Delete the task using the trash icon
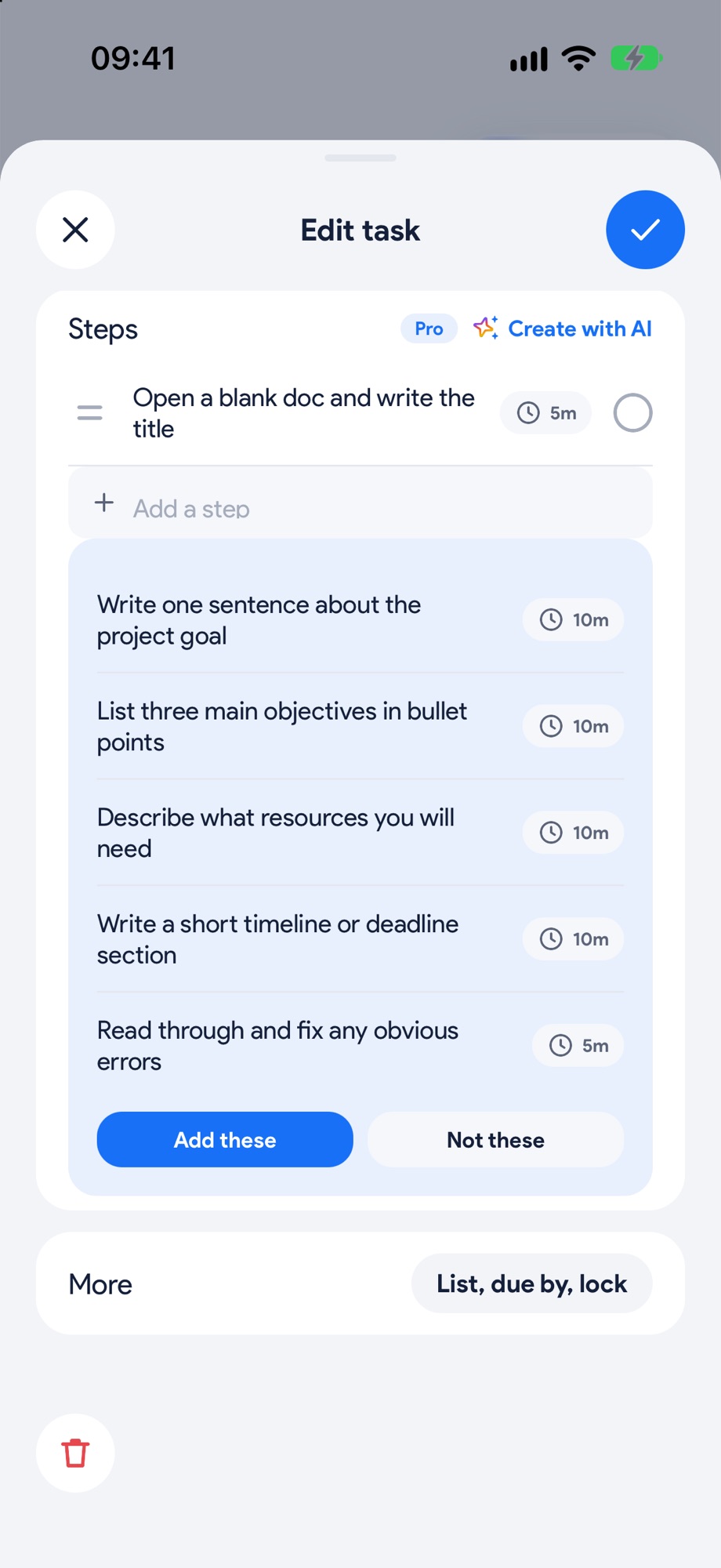 (75, 1453)
